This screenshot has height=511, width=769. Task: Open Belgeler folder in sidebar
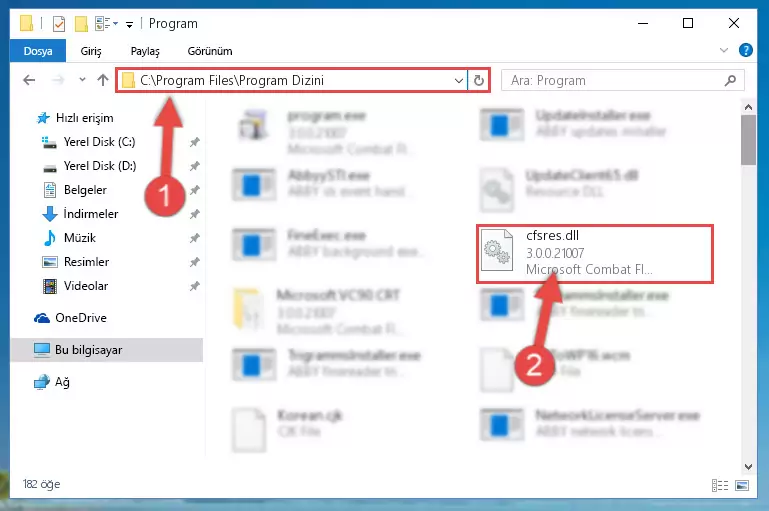(x=75, y=190)
